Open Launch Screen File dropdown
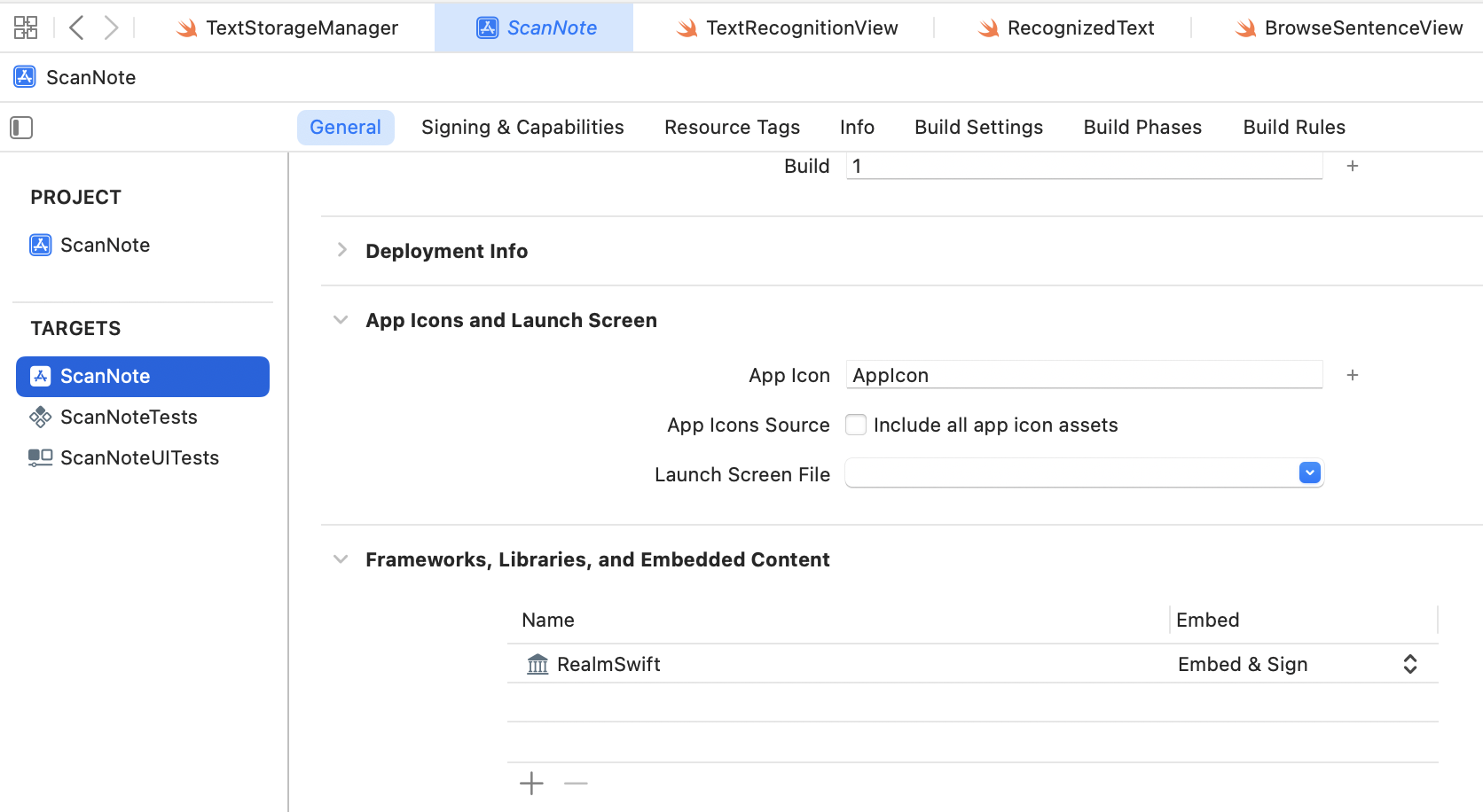Viewport: 1483px width, 812px height. (1310, 473)
